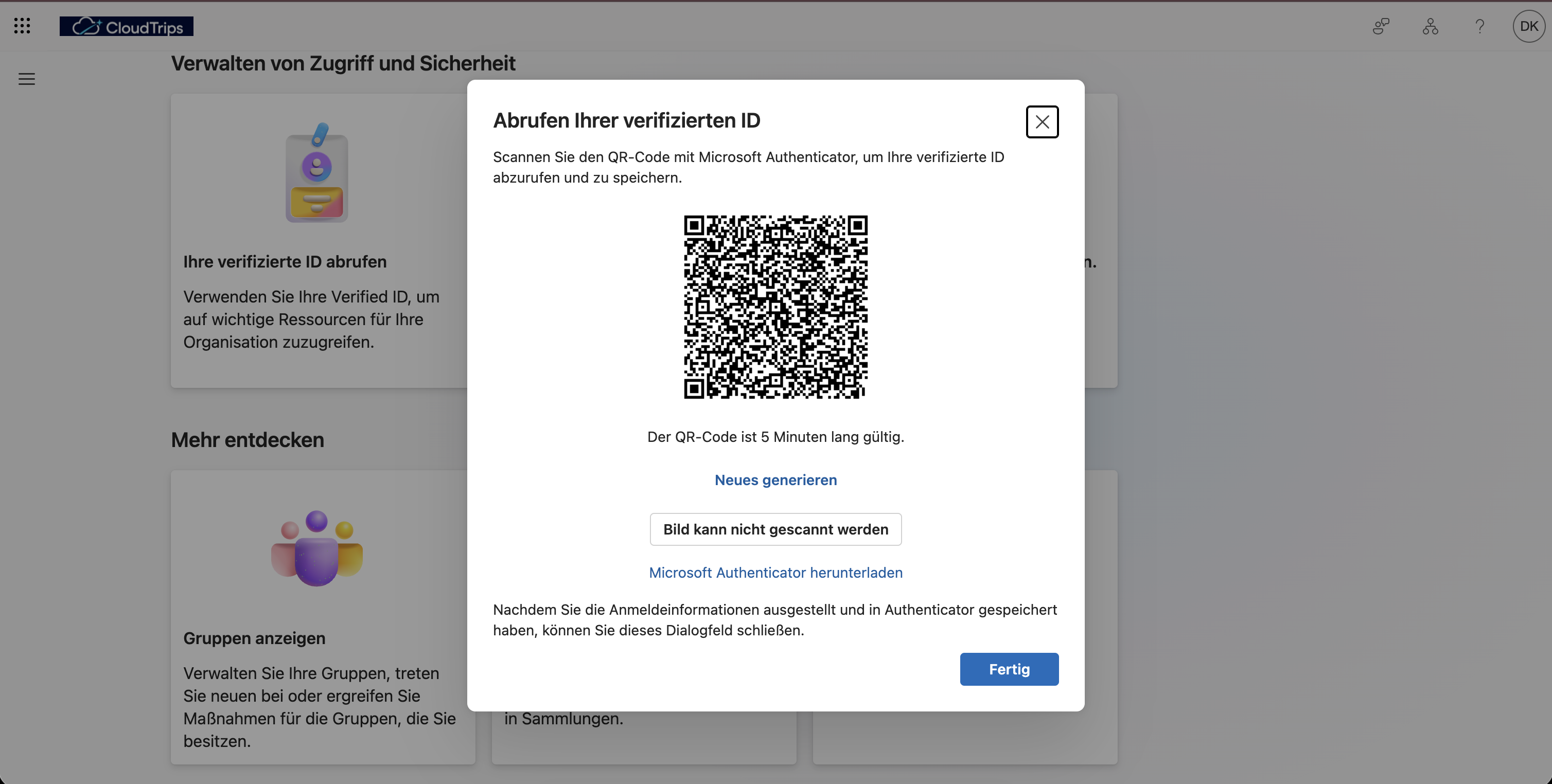The height and width of the screenshot is (784, 1552).
Task: Click Bild kann nicht gescannt werden button
Action: [776, 529]
